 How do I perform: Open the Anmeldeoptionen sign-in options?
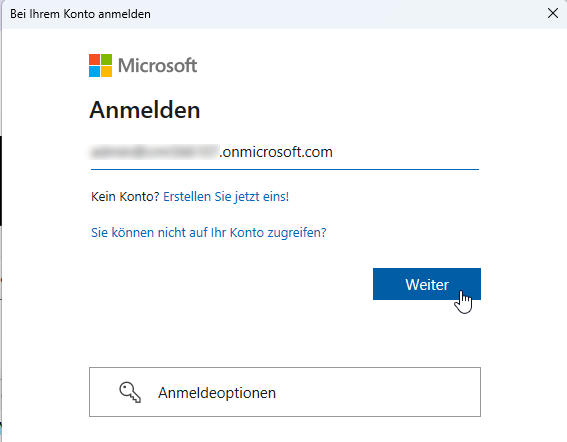click(x=285, y=392)
